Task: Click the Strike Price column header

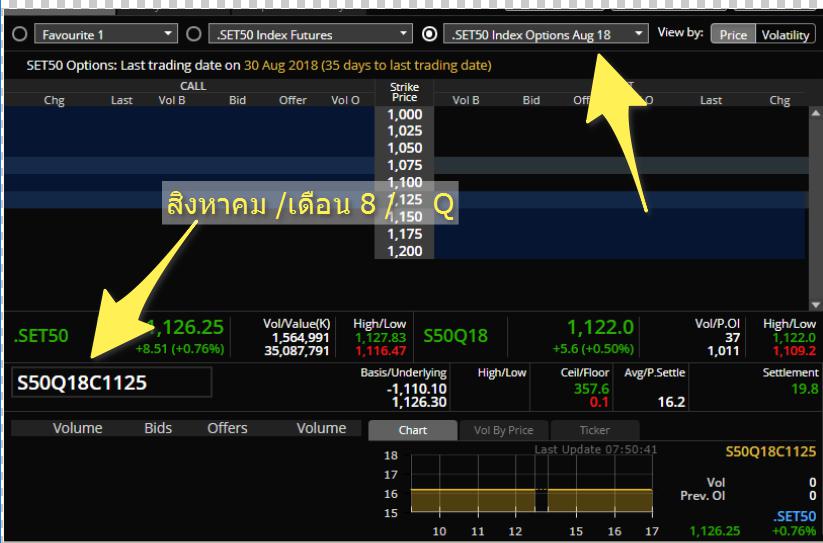Action: pyautogui.click(x=404, y=92)
